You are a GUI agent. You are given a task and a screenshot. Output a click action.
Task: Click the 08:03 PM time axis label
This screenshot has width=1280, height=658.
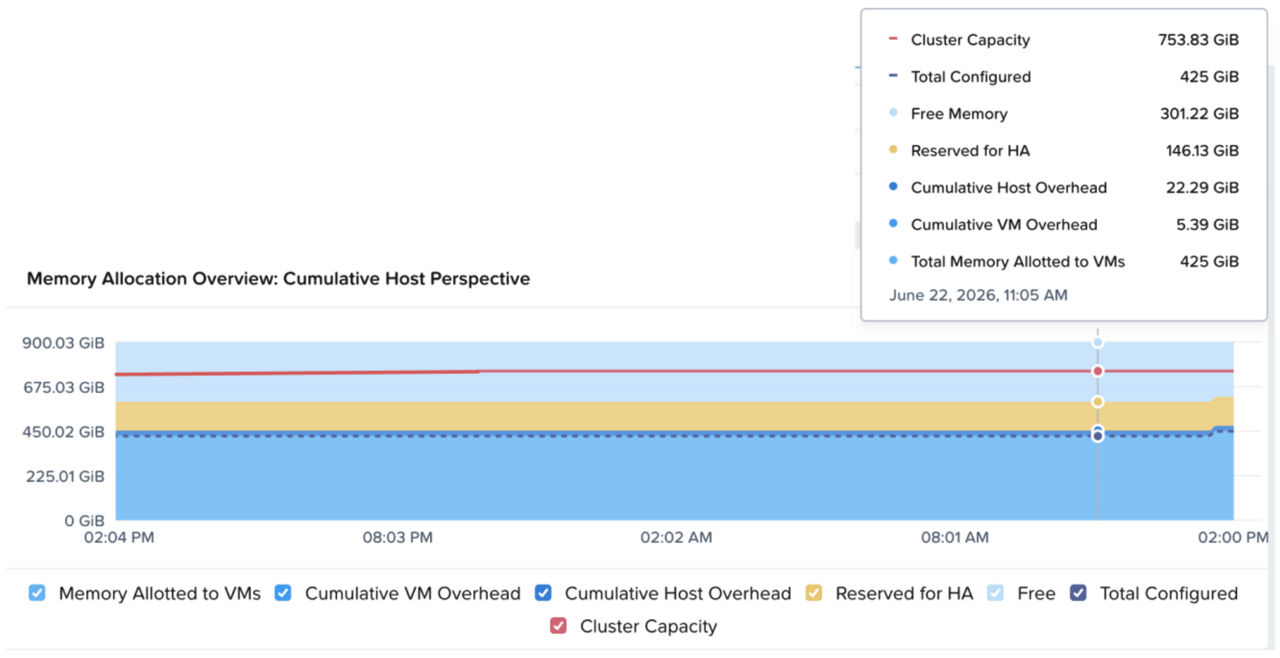tap(397, 537)
